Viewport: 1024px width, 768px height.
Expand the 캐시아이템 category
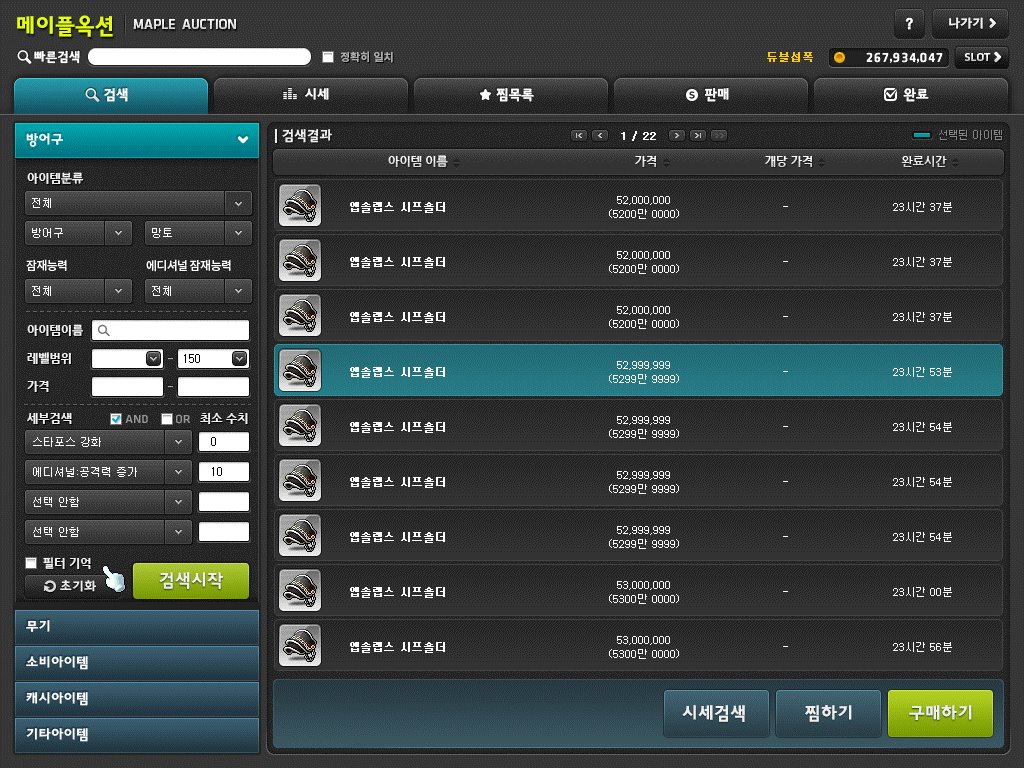137,698
